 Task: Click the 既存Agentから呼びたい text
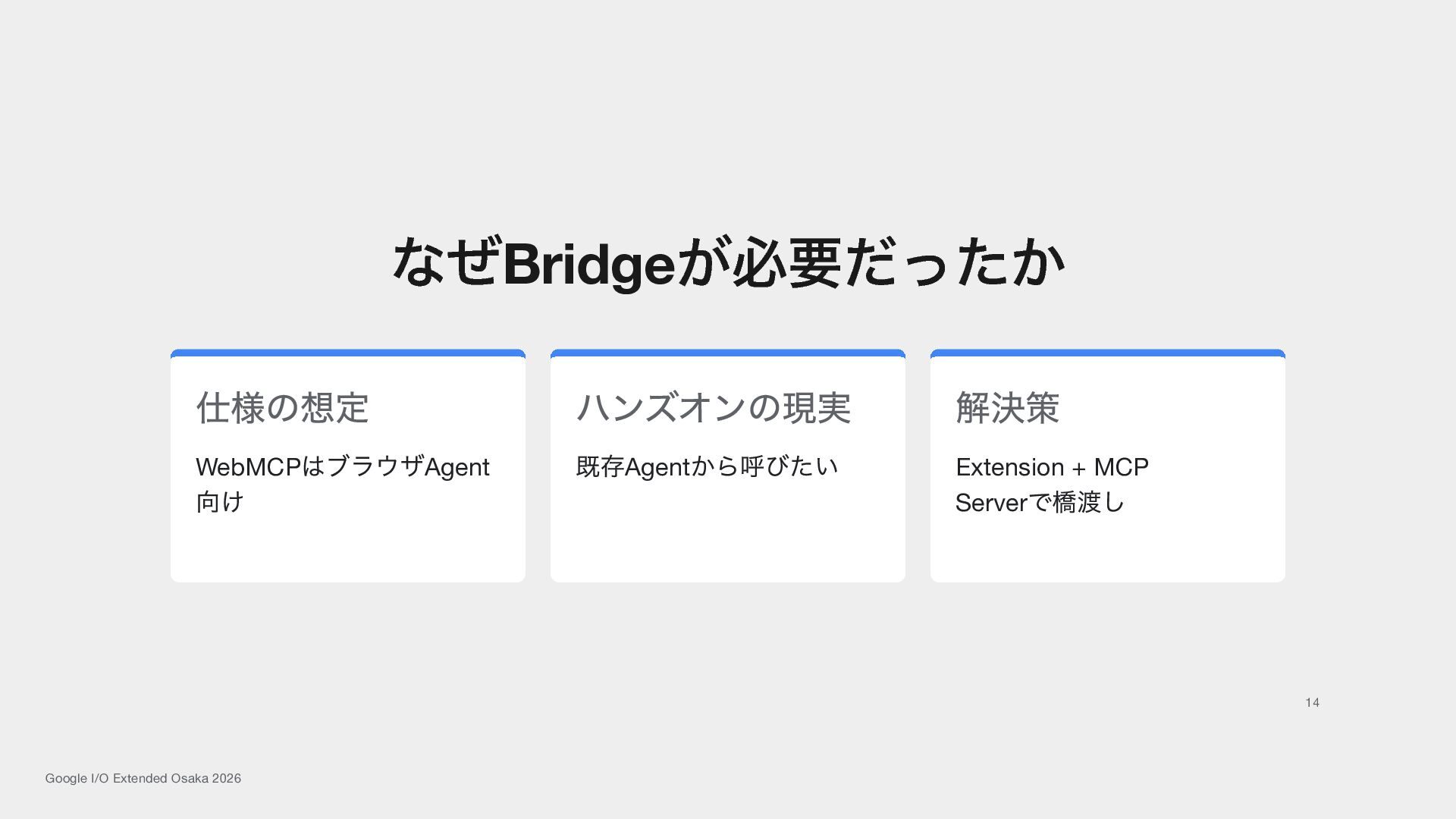pyautogui.click(x=707, y=466)
